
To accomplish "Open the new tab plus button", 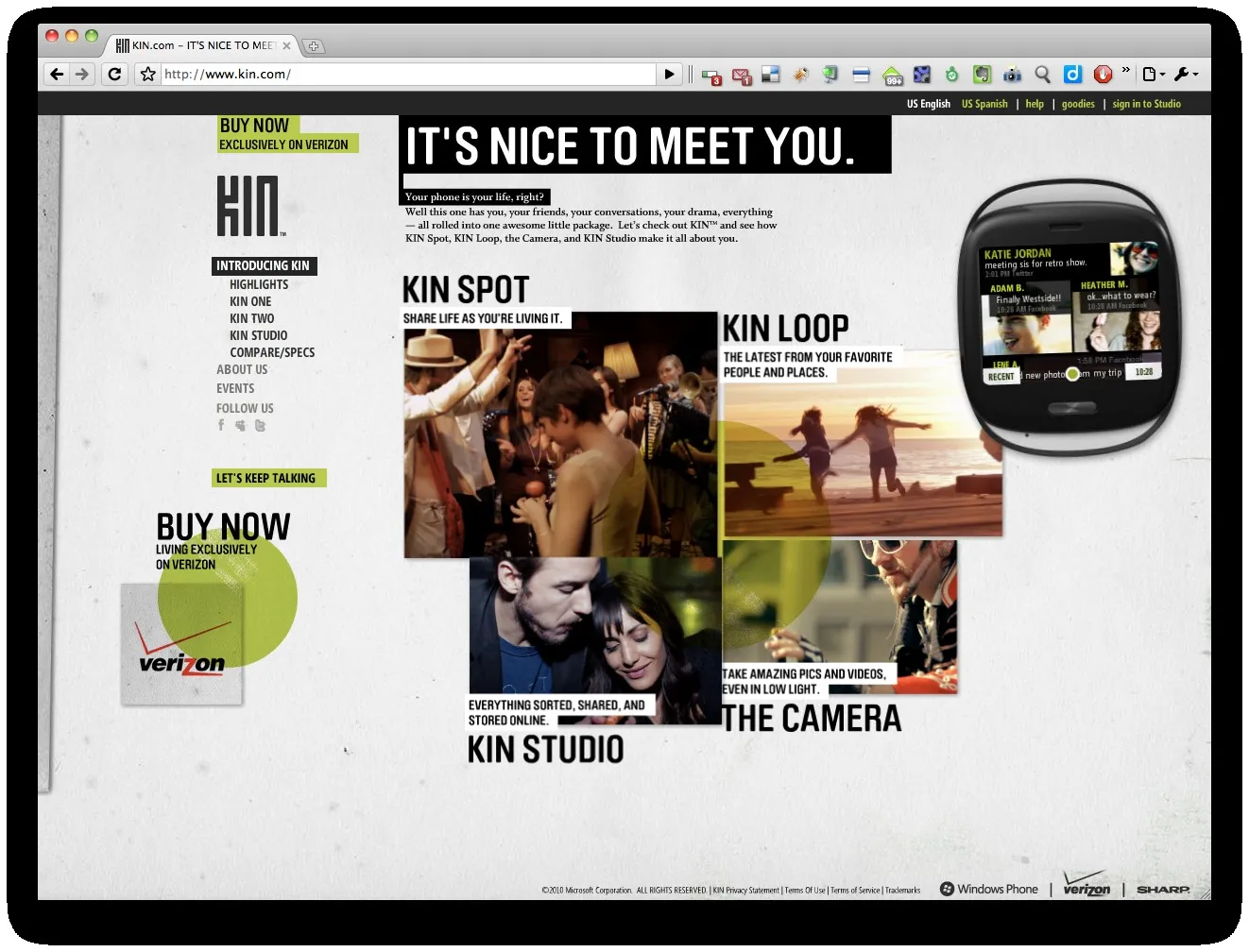I will (x=314, y=45).
